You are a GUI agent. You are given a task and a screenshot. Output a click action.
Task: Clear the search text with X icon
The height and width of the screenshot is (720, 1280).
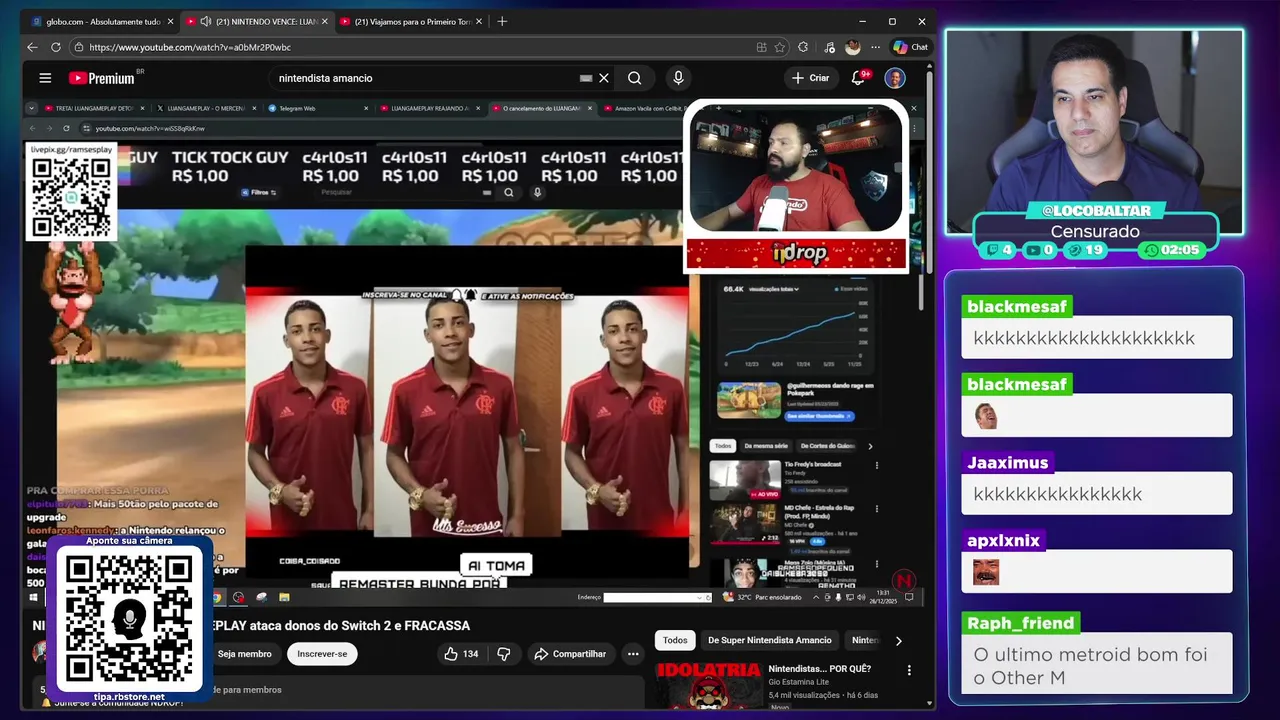click(604, 78)
